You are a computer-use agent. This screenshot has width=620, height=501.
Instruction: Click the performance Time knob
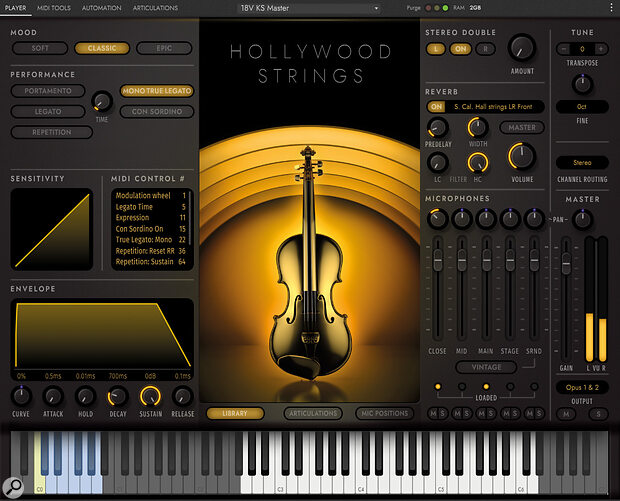tap(102, 101)
